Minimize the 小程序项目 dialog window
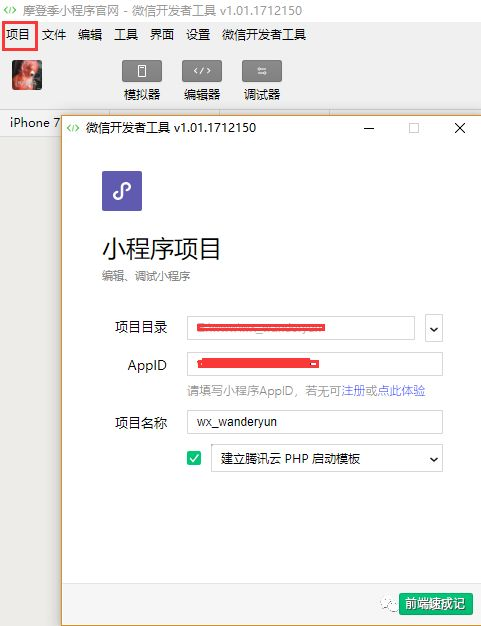This screenshot has height=626, width=481. point(369,128)
